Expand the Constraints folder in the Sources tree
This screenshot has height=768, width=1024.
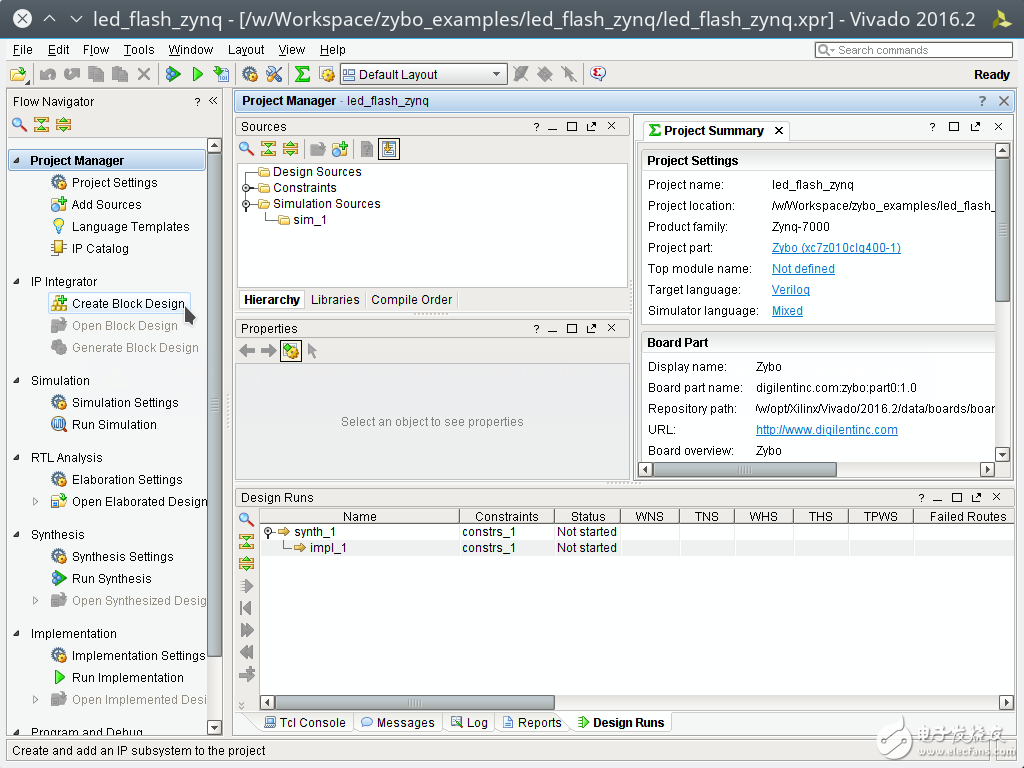[246, 188]
